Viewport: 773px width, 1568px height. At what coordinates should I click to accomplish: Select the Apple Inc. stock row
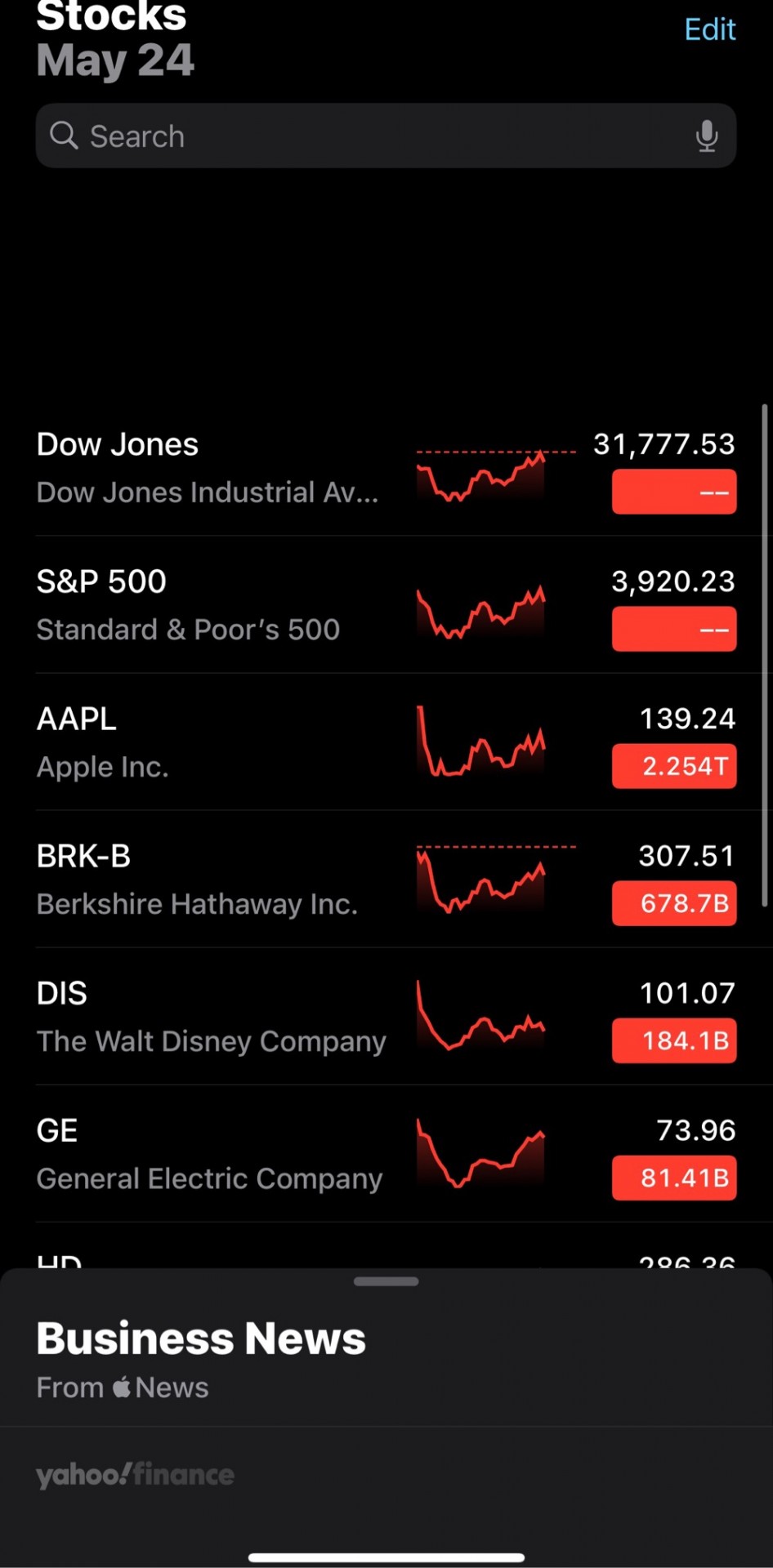[386, 742]
